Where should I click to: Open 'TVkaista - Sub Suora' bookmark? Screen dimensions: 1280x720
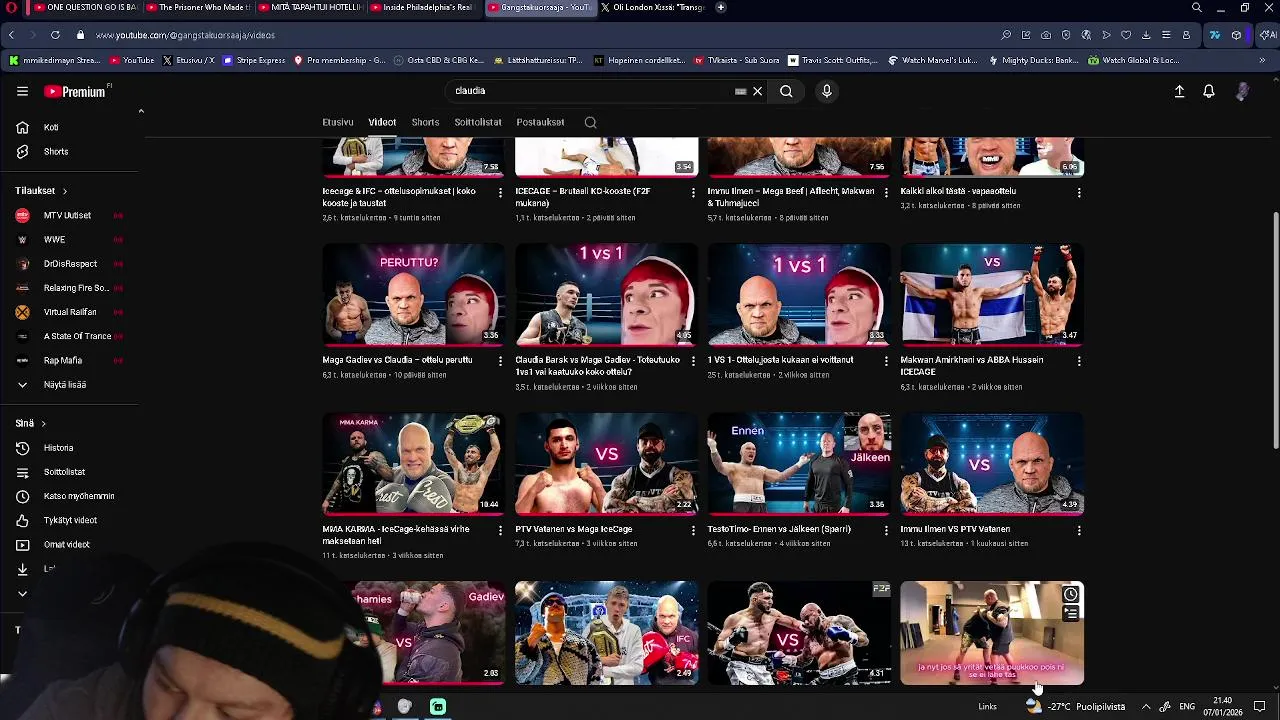click(x=736, y=60)
